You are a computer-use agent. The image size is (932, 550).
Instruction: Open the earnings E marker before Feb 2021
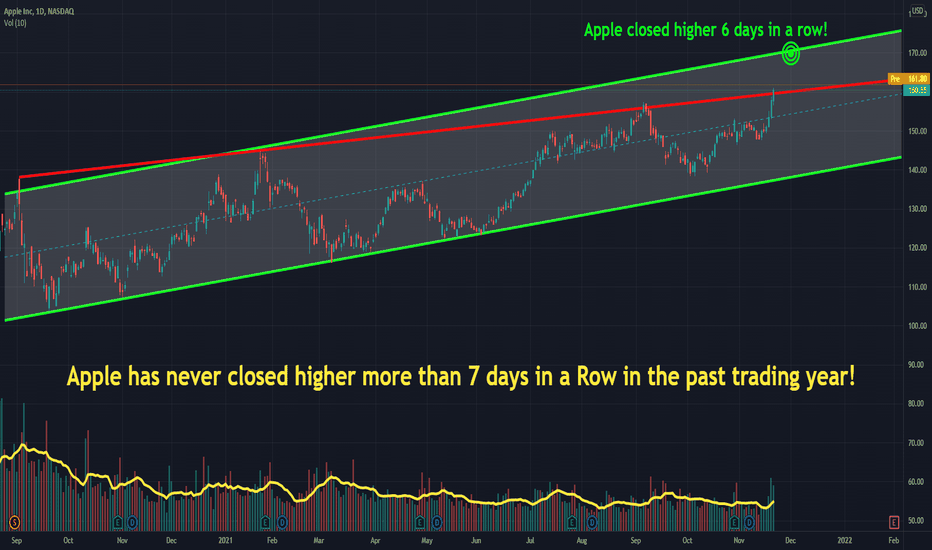point(265,523)
